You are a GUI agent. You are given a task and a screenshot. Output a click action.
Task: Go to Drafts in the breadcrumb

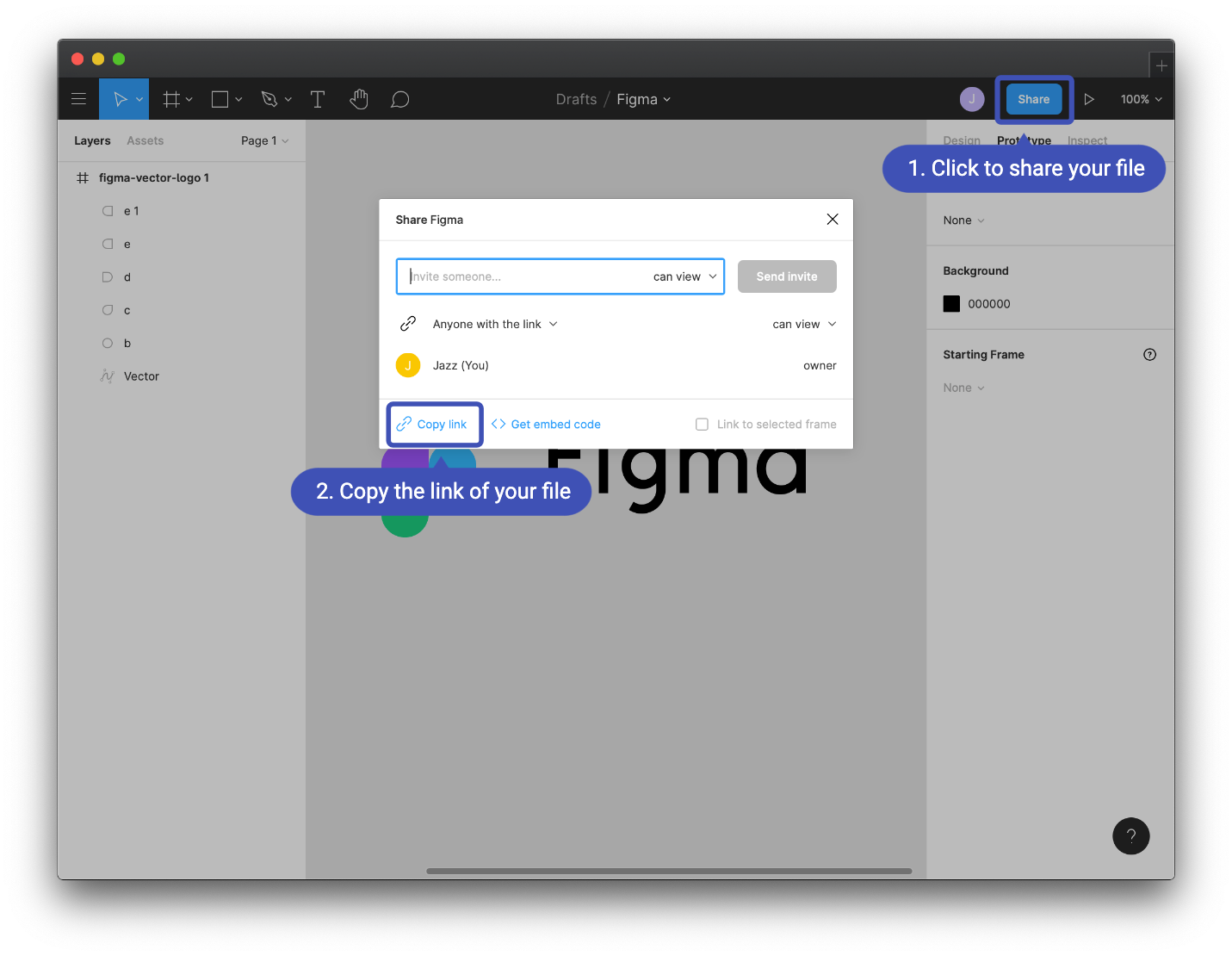coord(576,99)
